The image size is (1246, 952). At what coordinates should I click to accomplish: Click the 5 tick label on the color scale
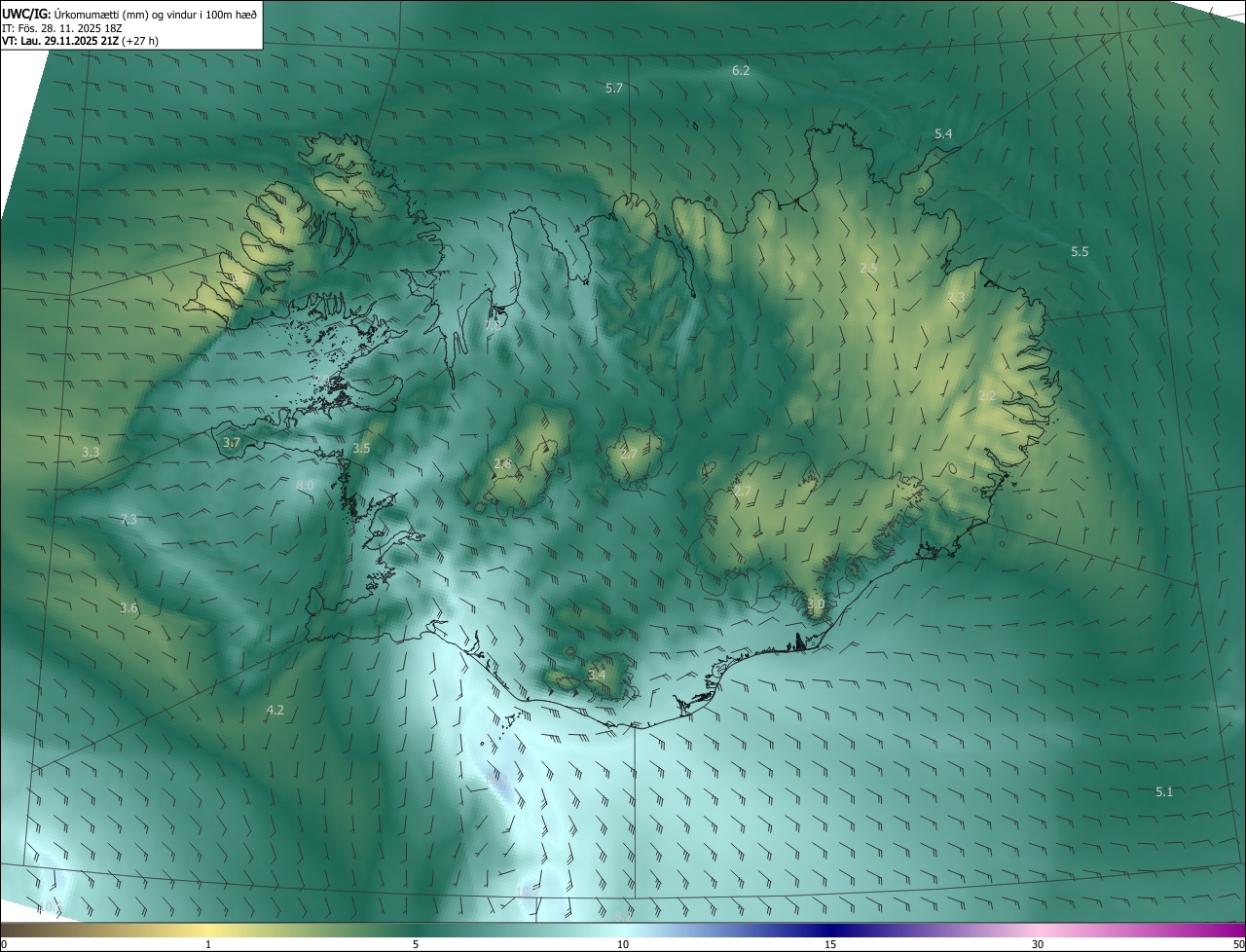pyautogui.click(x=416, y=944)
